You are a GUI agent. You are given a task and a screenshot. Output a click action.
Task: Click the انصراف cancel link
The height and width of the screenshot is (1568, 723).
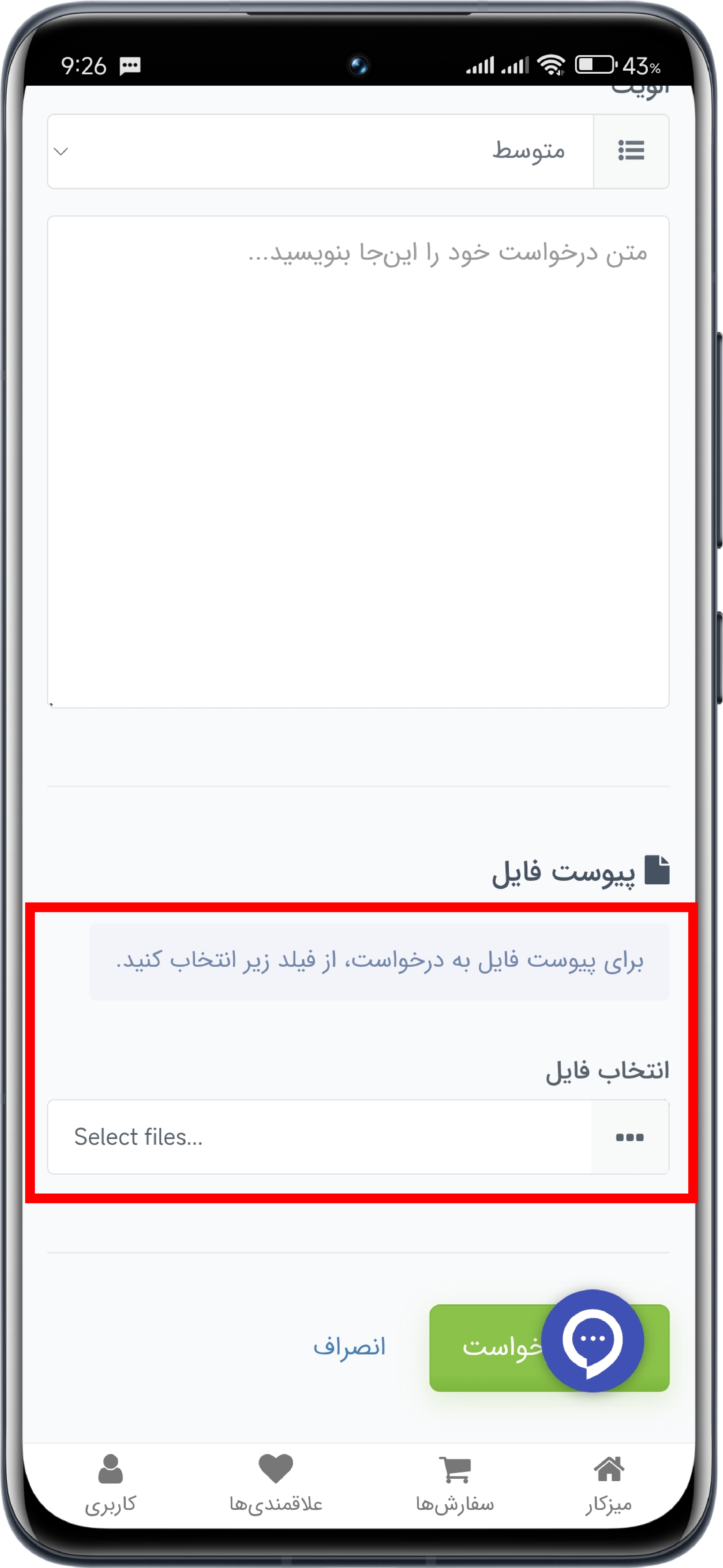point(349,1346)
